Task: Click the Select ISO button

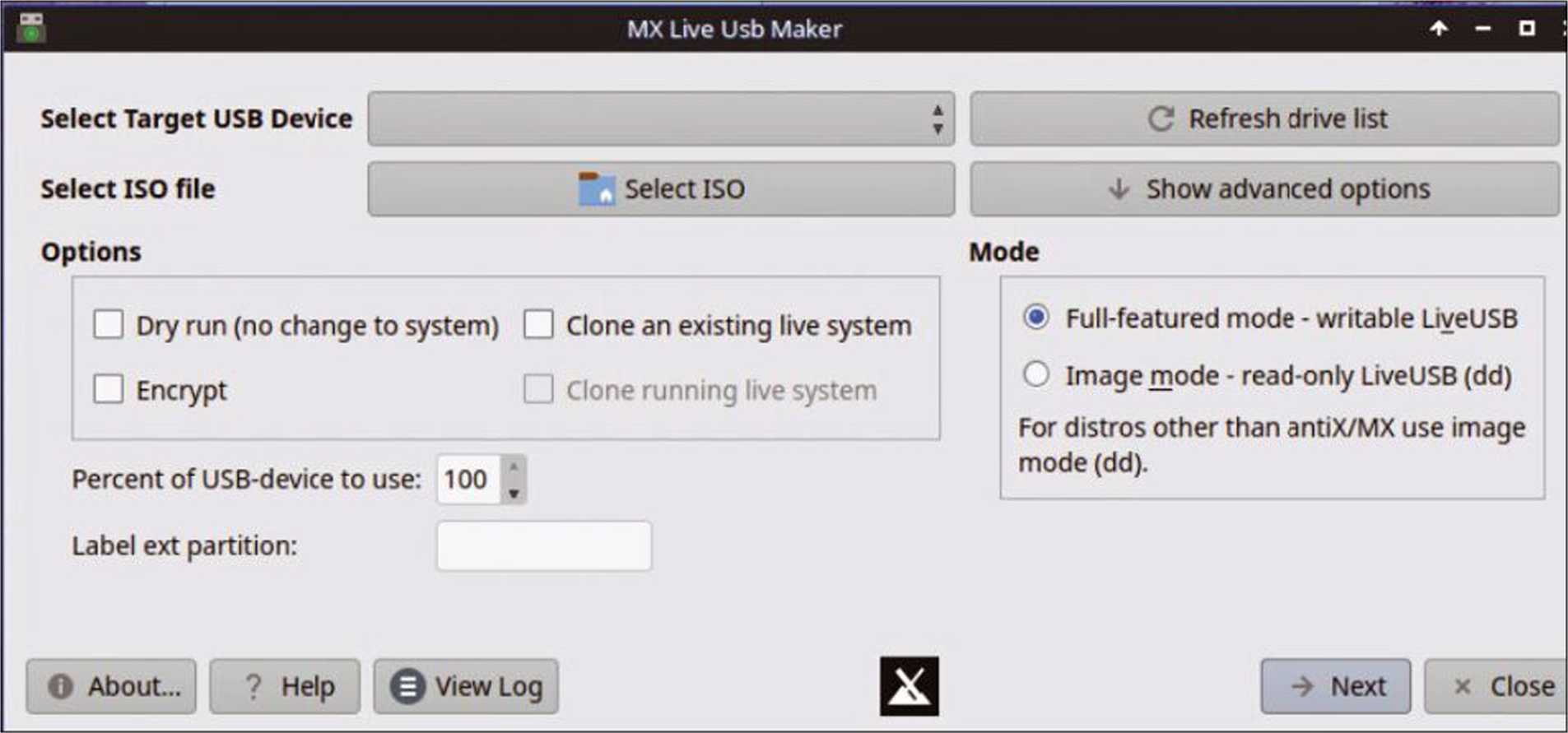Action: (x=661, y=188)
